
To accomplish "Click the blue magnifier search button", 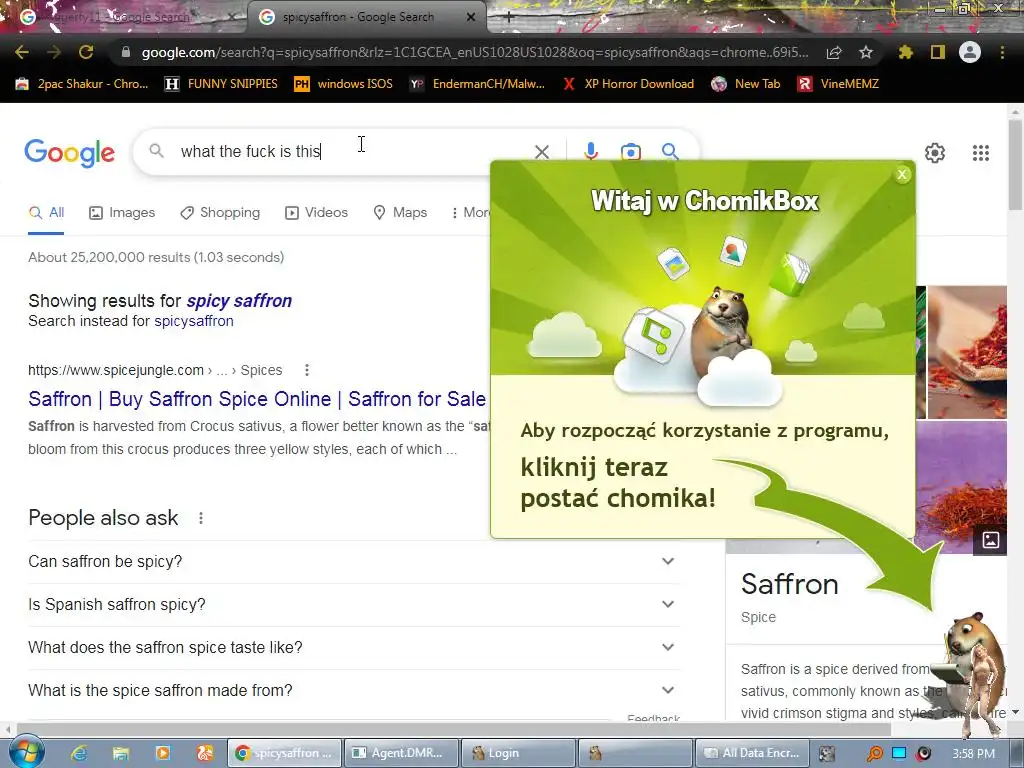I will (x=670, y=152).
